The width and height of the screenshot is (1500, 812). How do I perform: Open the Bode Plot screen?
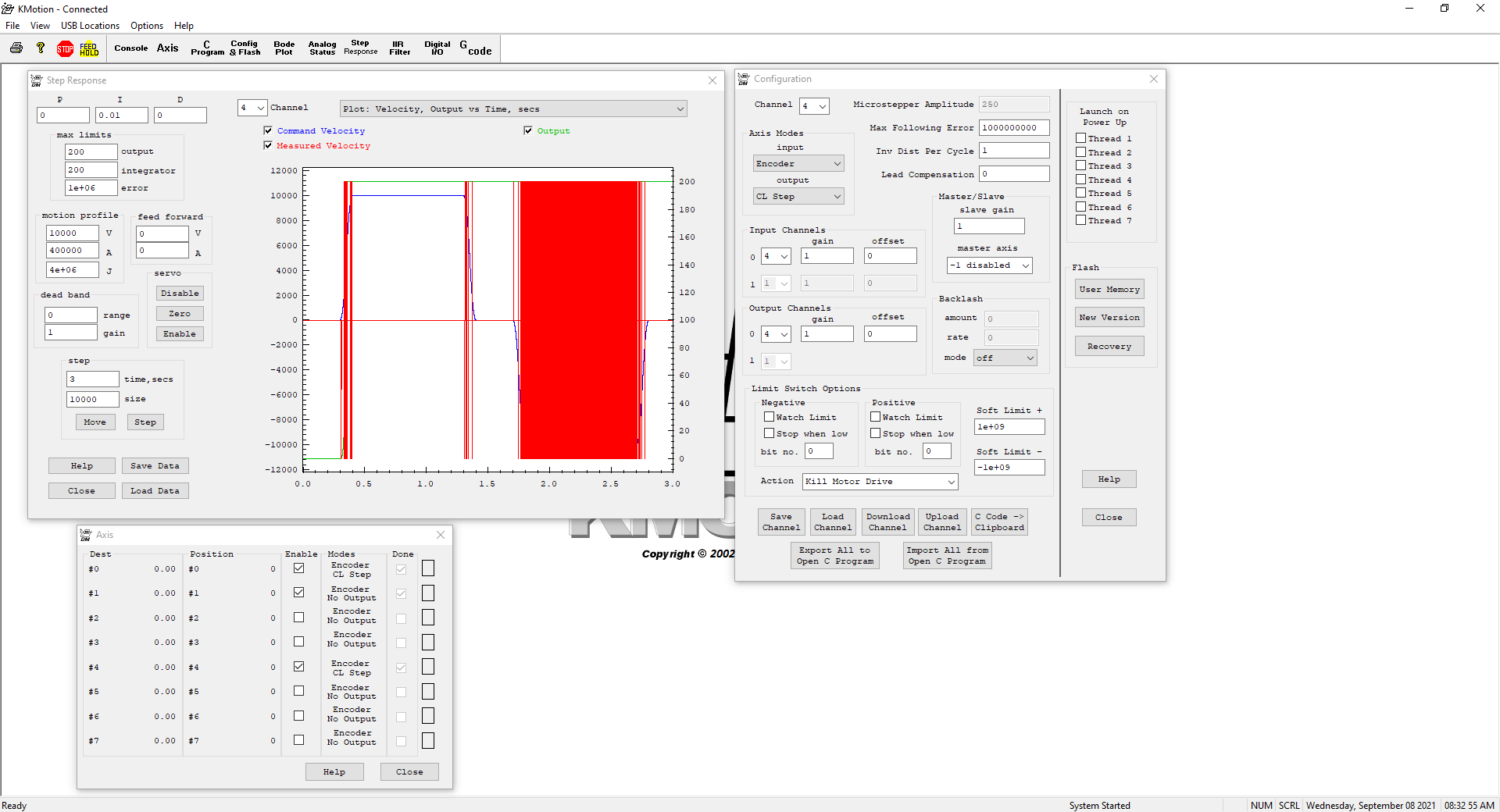284,48
